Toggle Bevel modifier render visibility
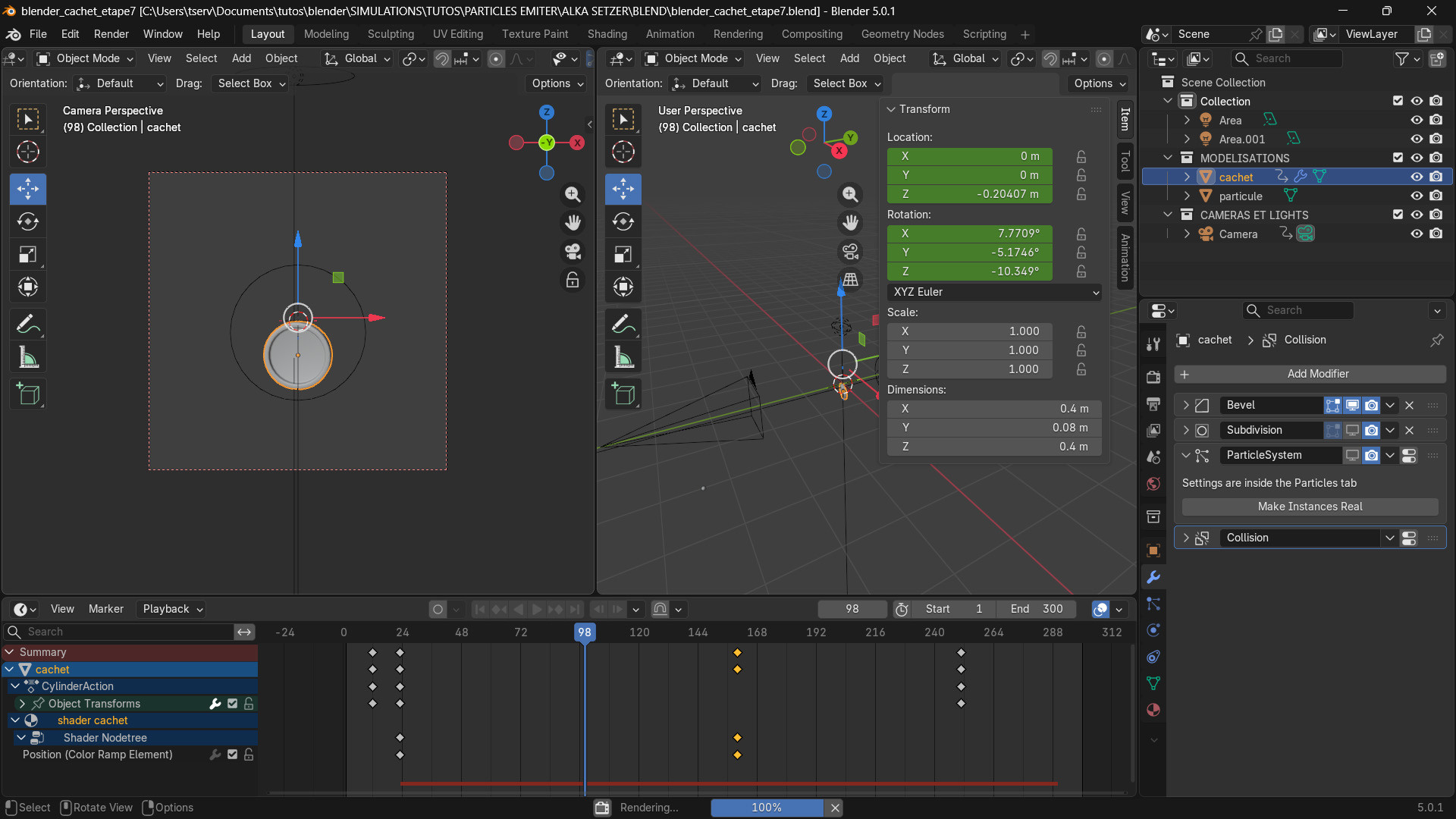 1371,405
